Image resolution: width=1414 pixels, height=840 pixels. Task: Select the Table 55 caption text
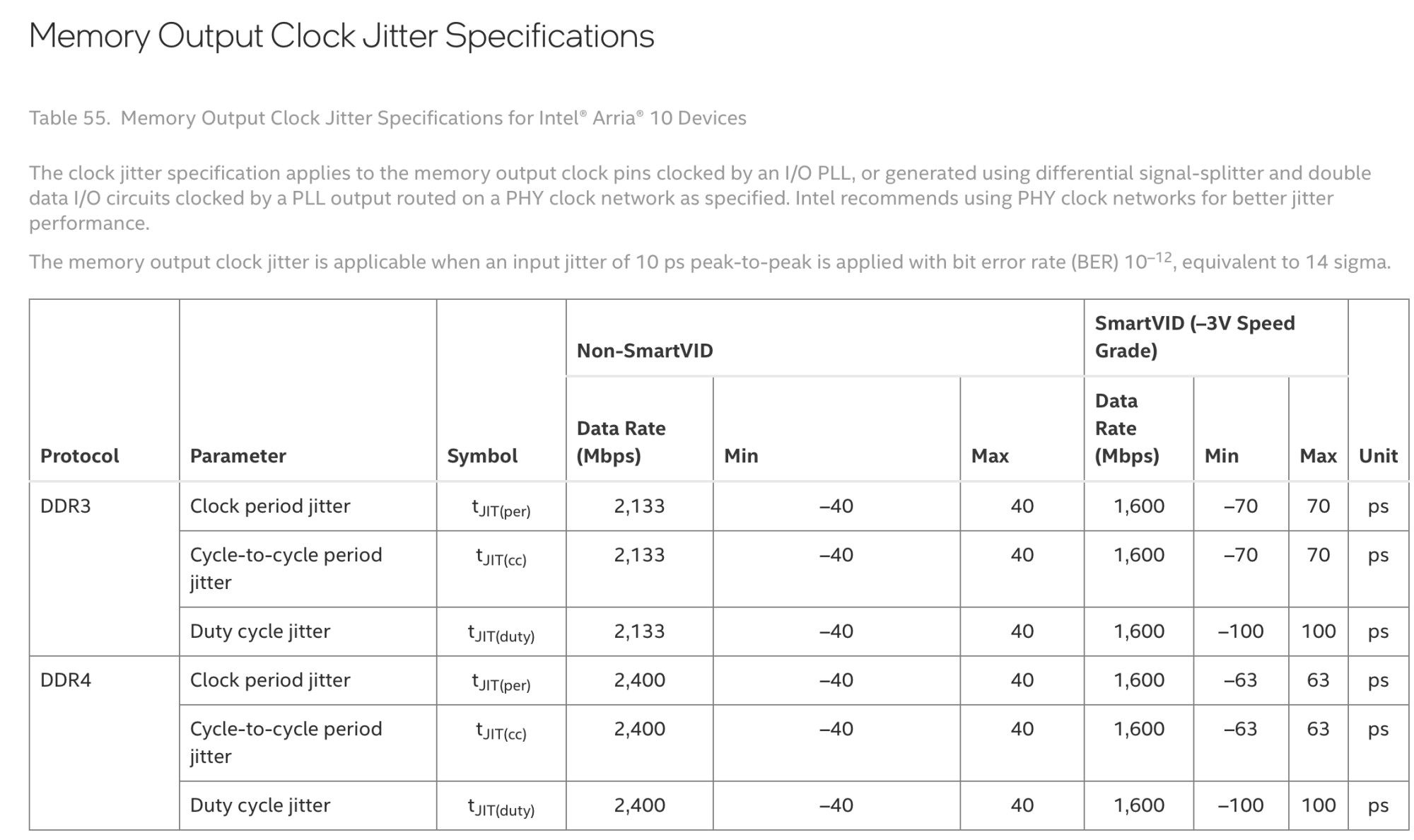click(x=387, y=117)
